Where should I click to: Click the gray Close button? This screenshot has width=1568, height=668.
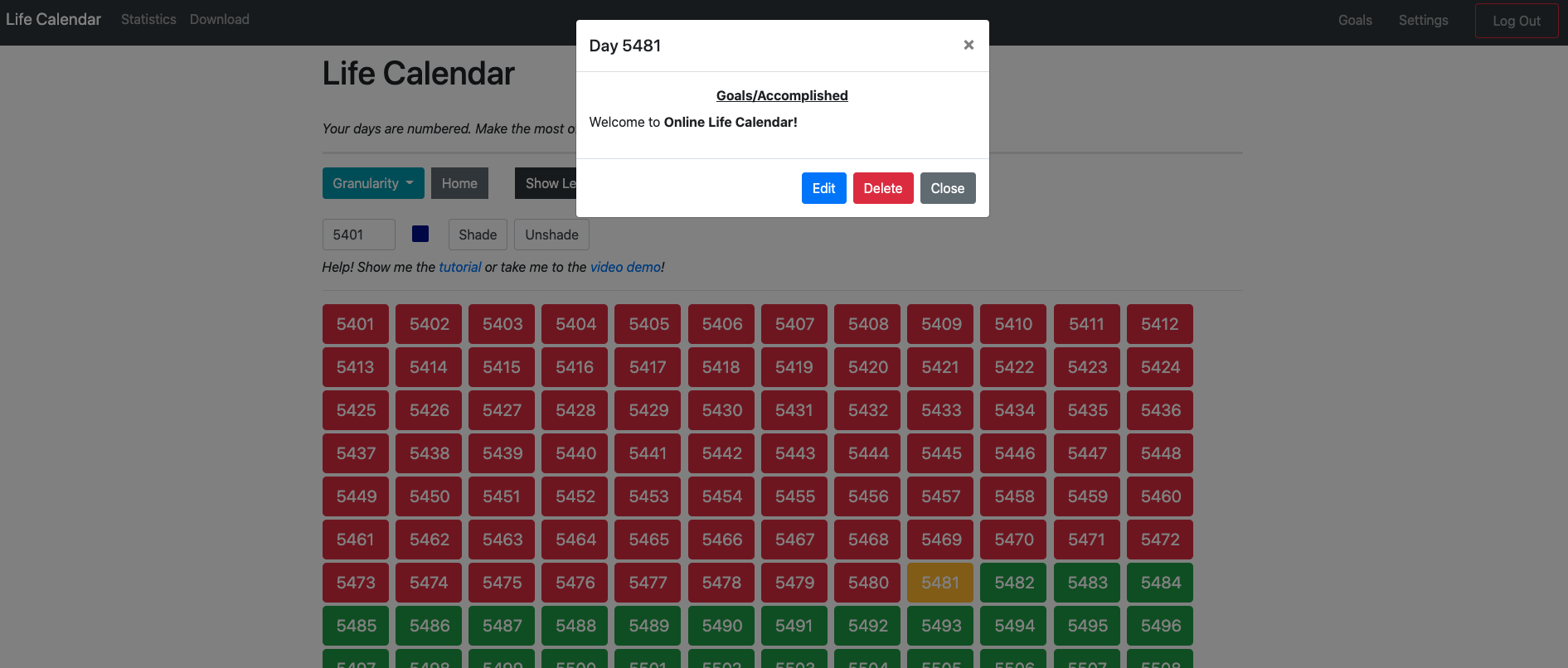947,188
